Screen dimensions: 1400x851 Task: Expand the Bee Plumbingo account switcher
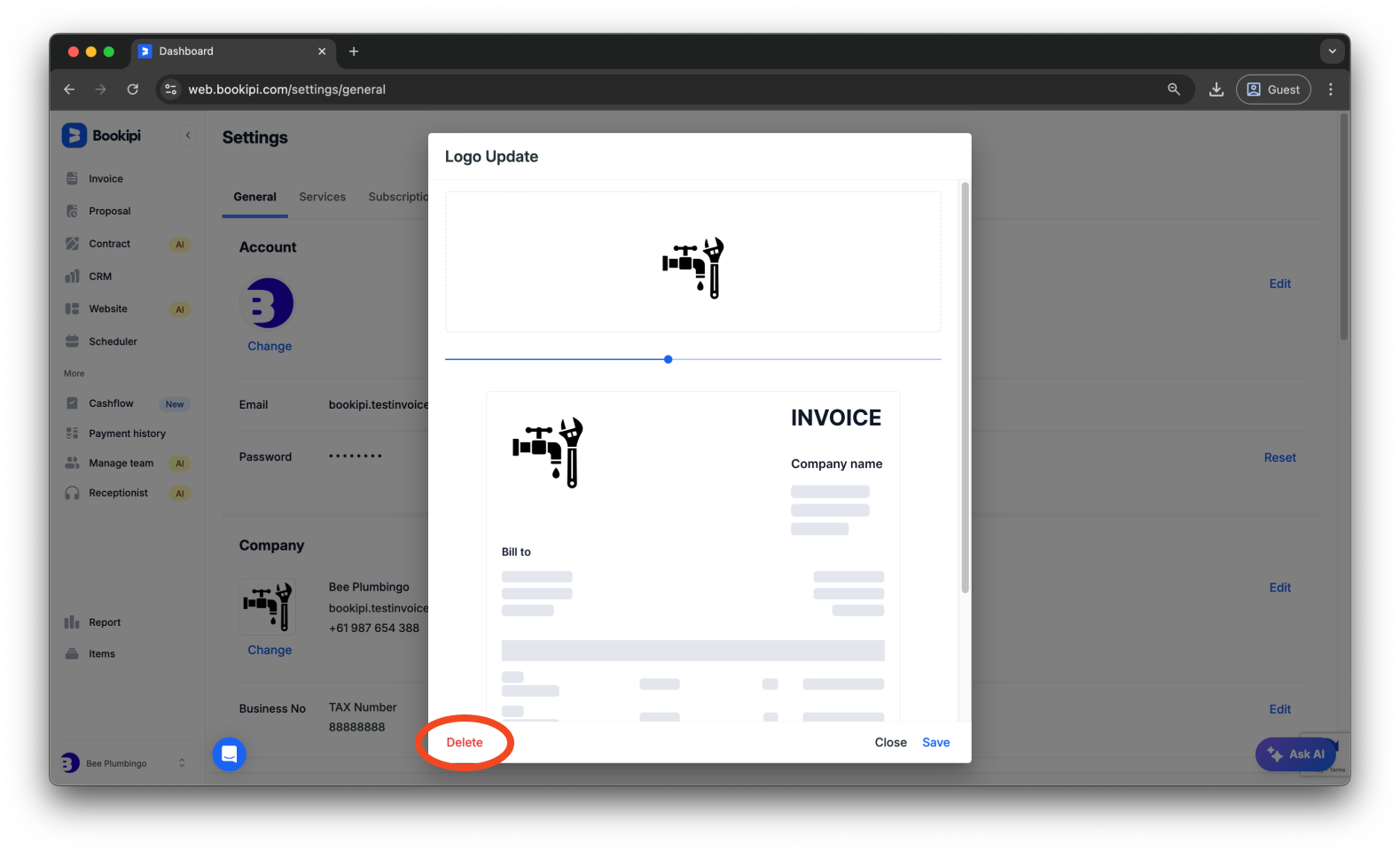point(182,763)
